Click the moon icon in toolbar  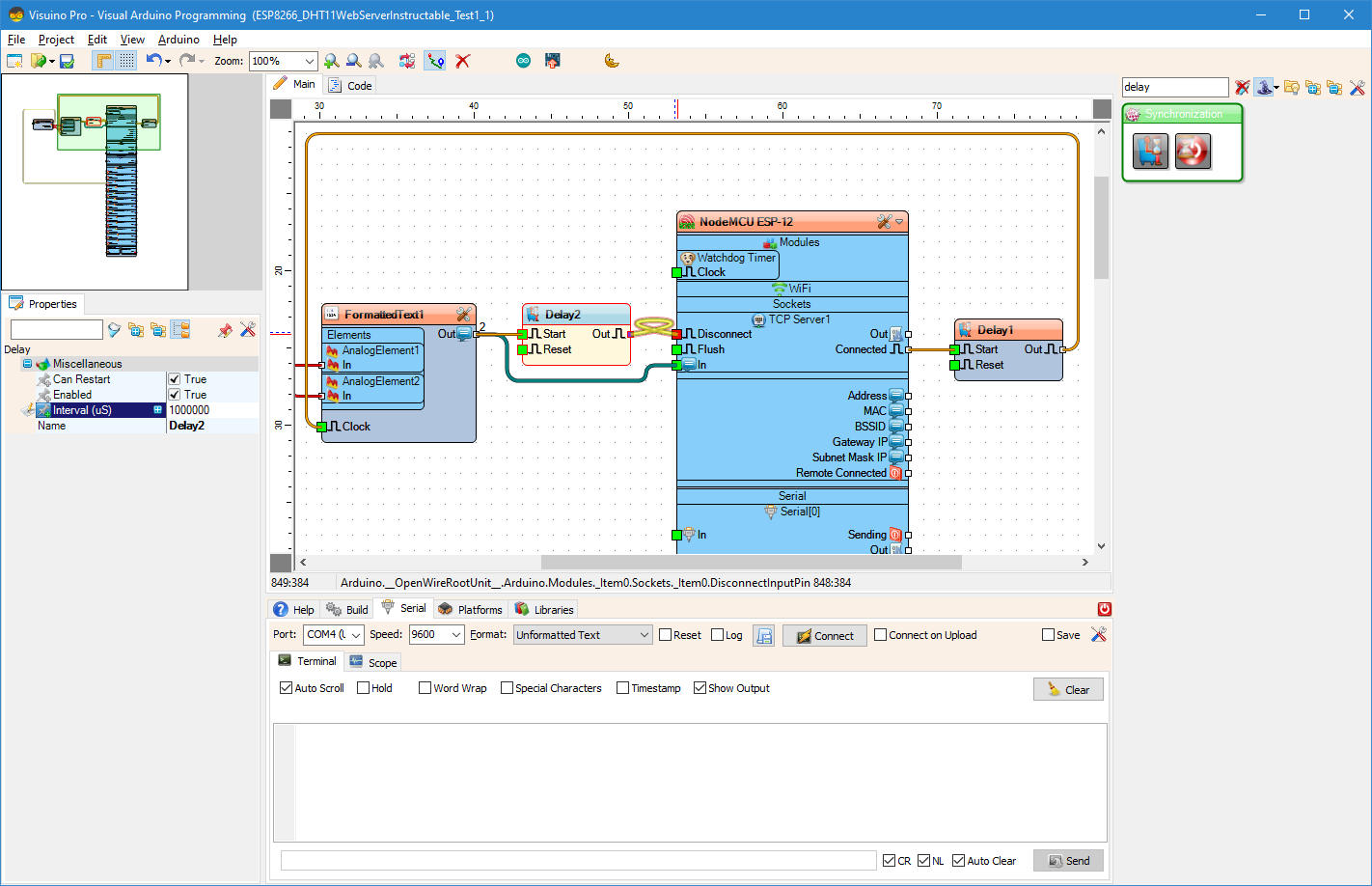pos(611,61)
